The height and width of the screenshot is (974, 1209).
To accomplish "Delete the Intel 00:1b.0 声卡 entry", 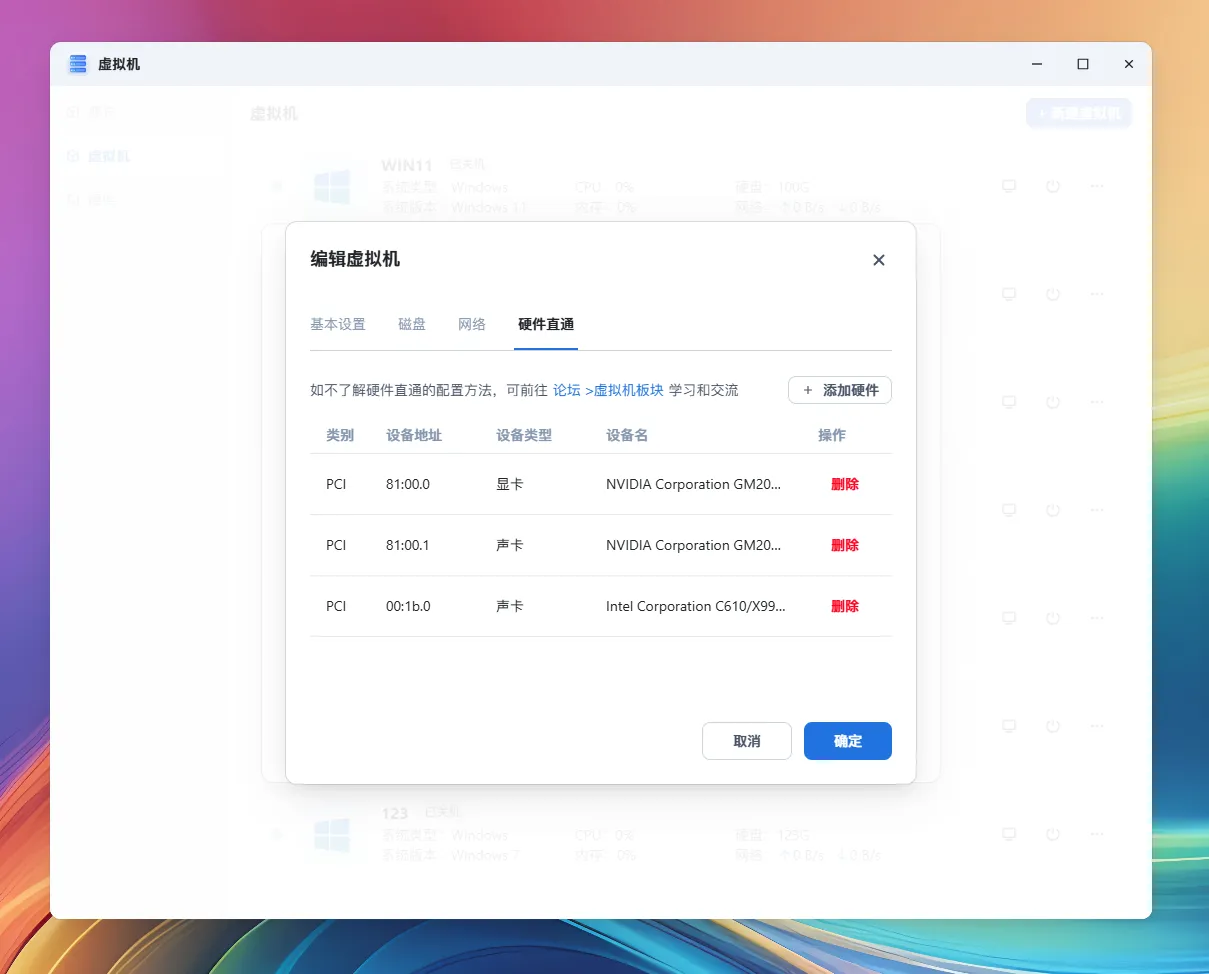I will (x=844, y=606).
